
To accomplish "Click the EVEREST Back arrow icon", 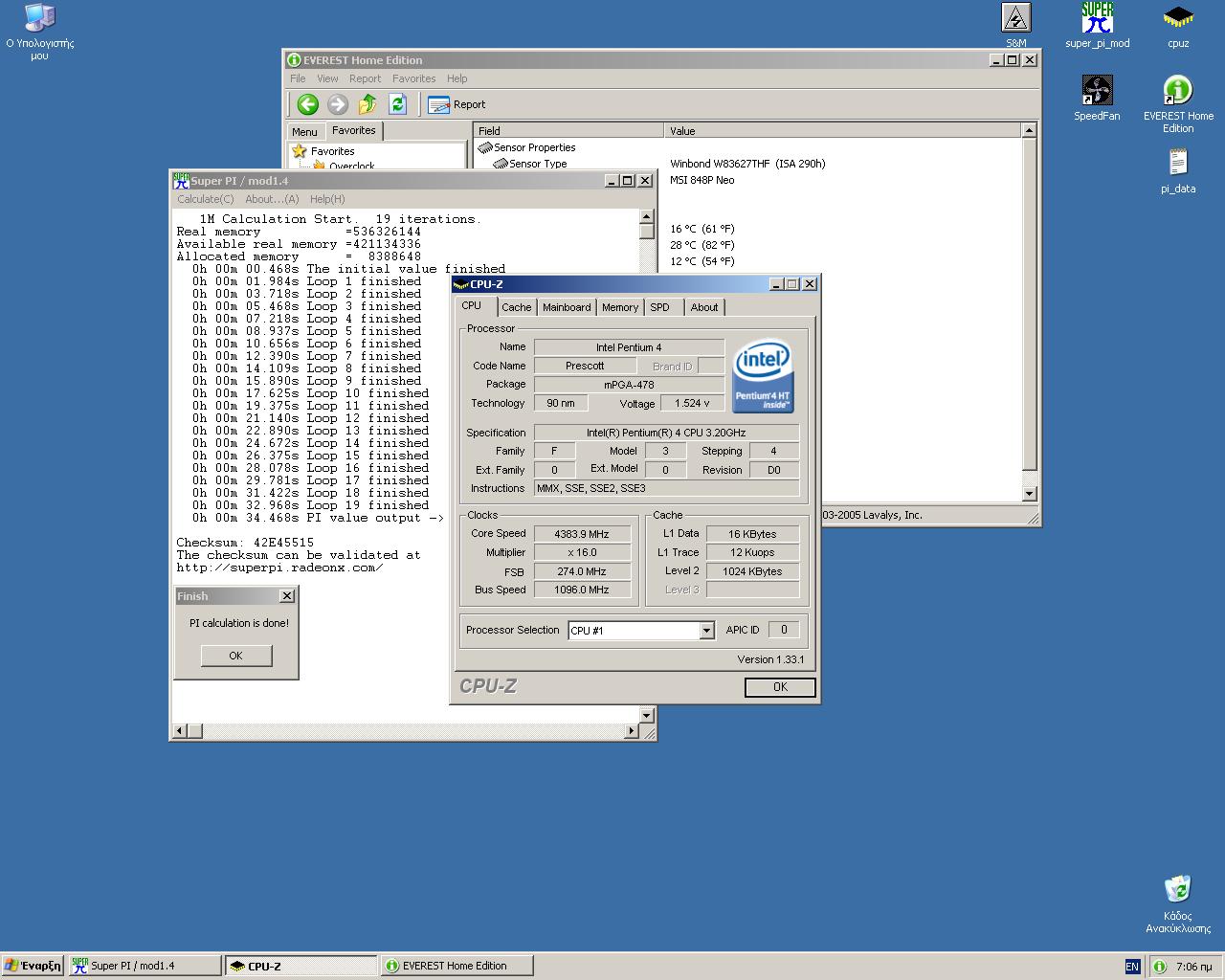I will pyautogui.click(x=307, y=104).
